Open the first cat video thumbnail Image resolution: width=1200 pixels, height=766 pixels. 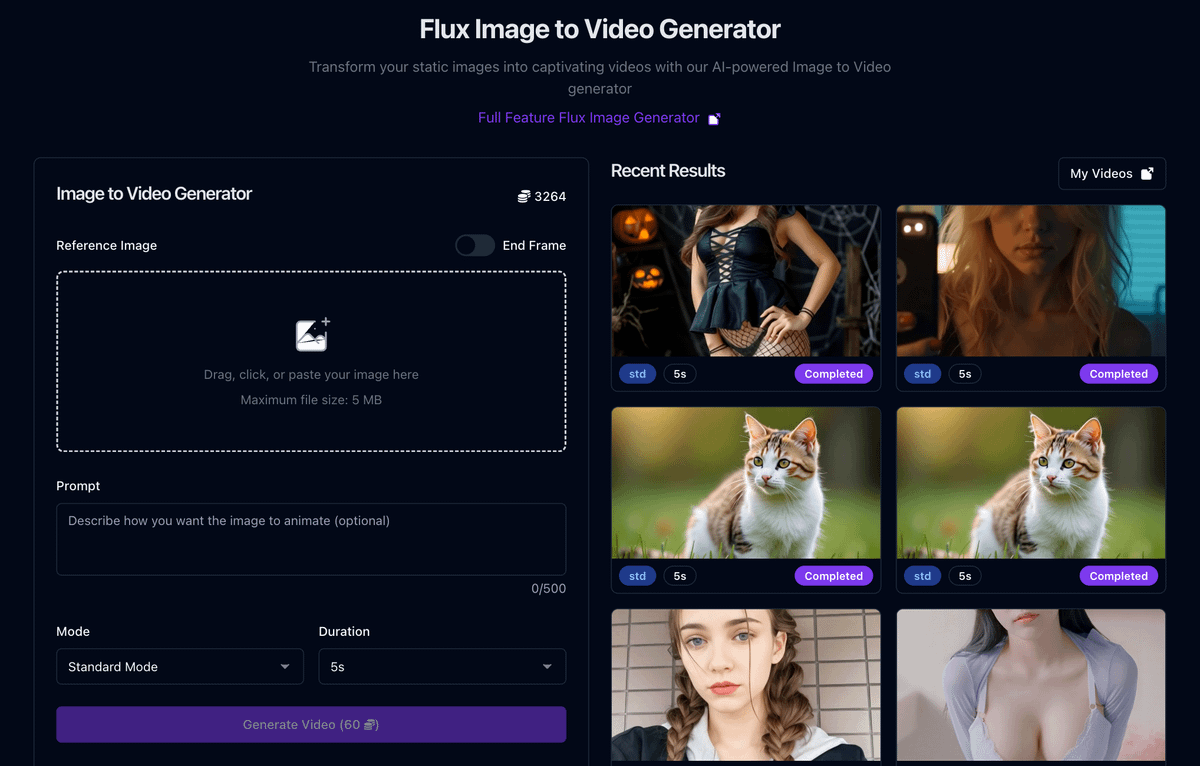coord(745,483)
